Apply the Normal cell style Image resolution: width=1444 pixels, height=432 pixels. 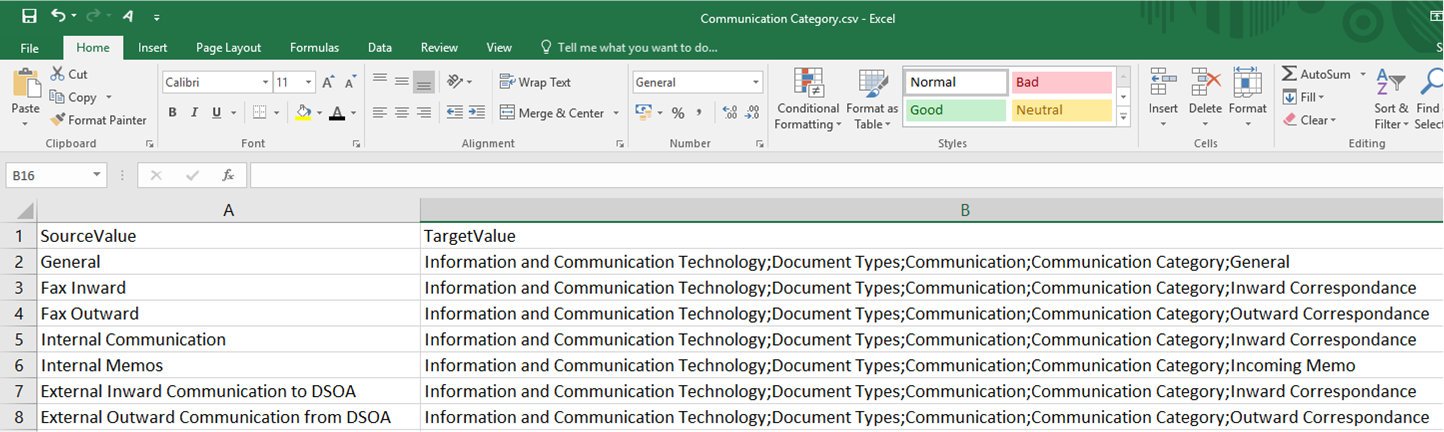[957, 82]
